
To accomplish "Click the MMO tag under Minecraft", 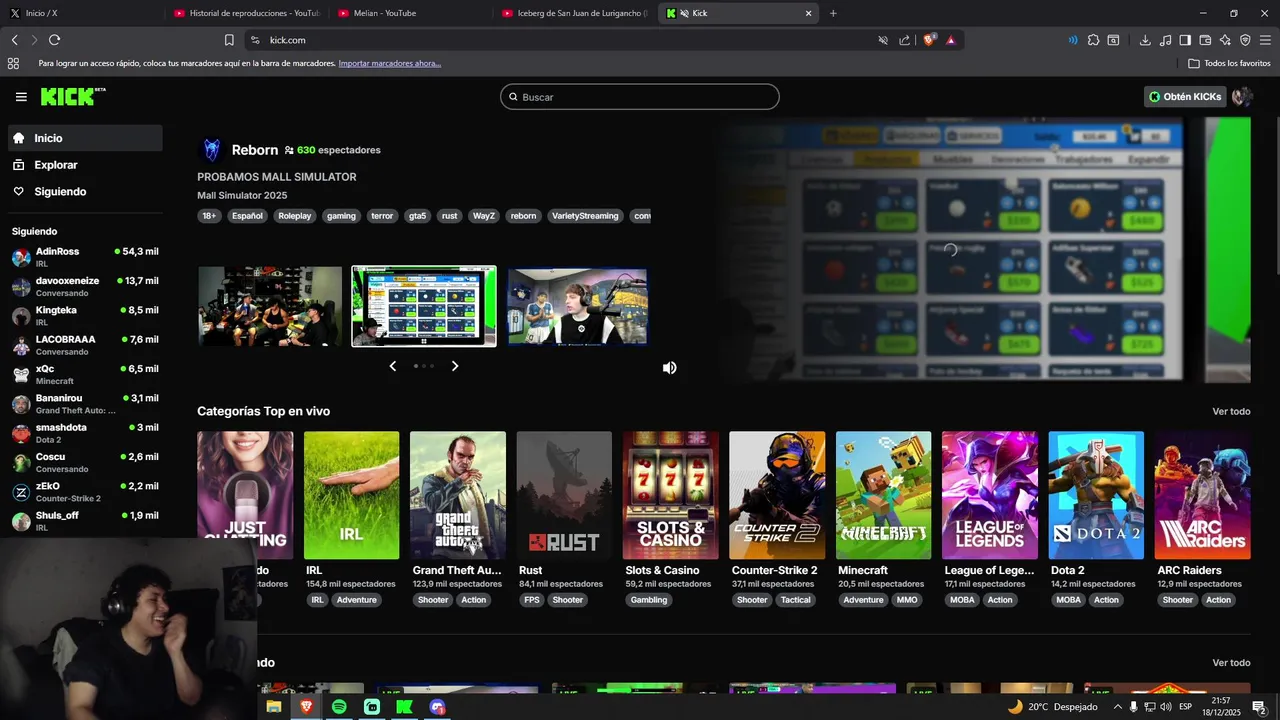I will pyautogui.click(x=907, y=600).
